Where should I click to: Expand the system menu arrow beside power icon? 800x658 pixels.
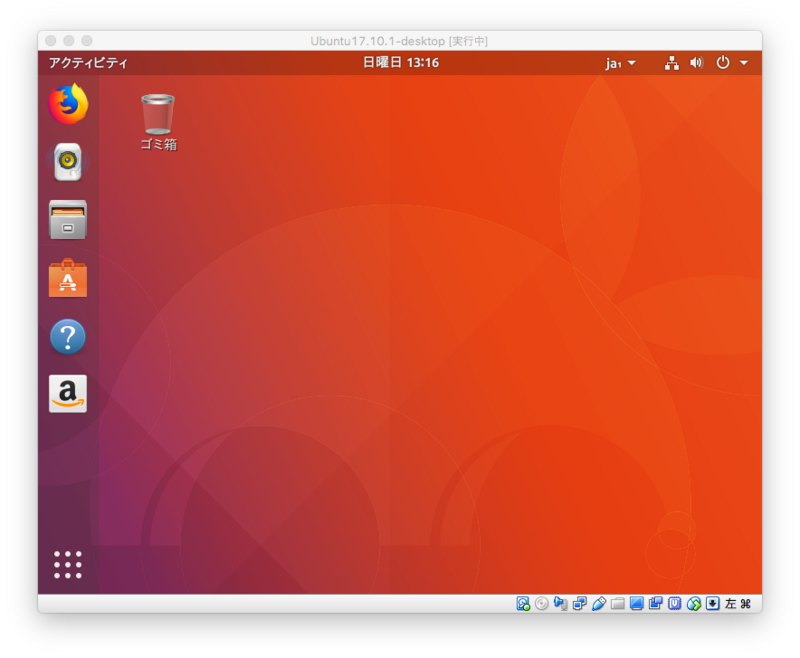(x=744, y=63)
